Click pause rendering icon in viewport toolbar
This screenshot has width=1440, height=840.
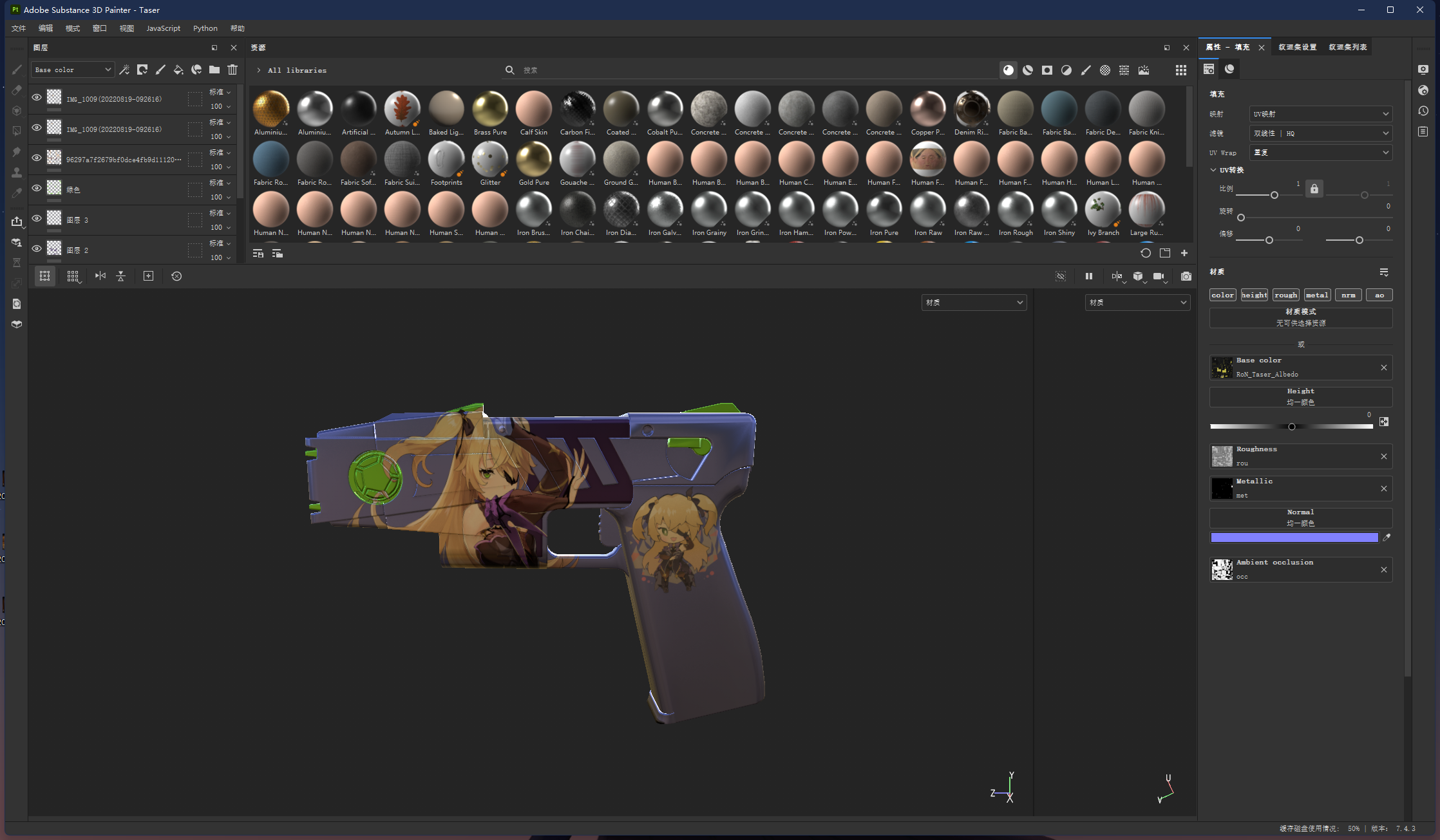1089,276
